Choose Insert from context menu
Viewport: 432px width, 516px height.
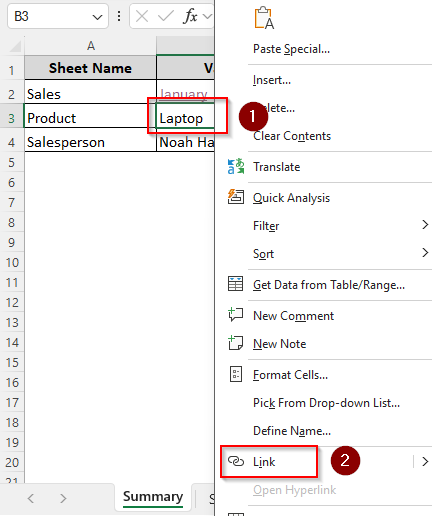tap(272, 80)
